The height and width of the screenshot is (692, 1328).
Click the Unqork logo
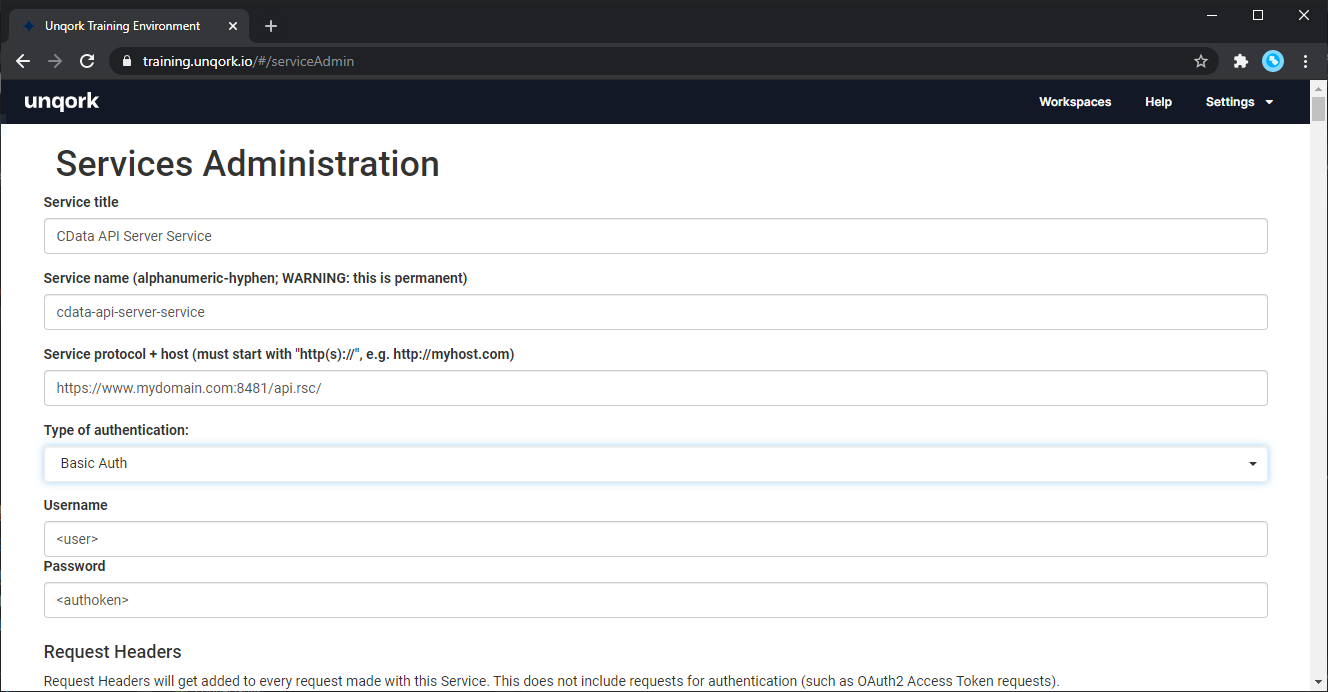click(62, 102)
